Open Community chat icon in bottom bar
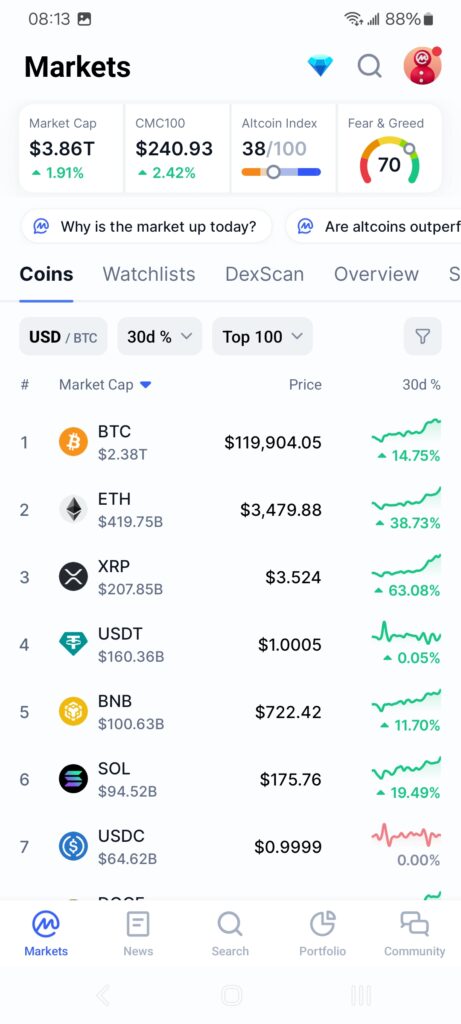This screenshot has height=1024, width=461. point(415,934)
